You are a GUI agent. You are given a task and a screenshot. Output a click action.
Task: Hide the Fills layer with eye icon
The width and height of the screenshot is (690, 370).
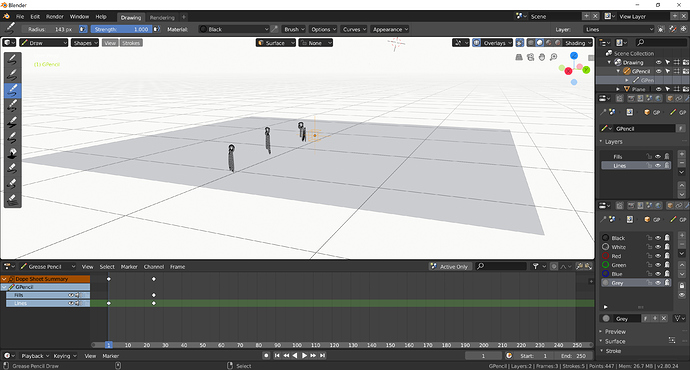coord(658,157)
